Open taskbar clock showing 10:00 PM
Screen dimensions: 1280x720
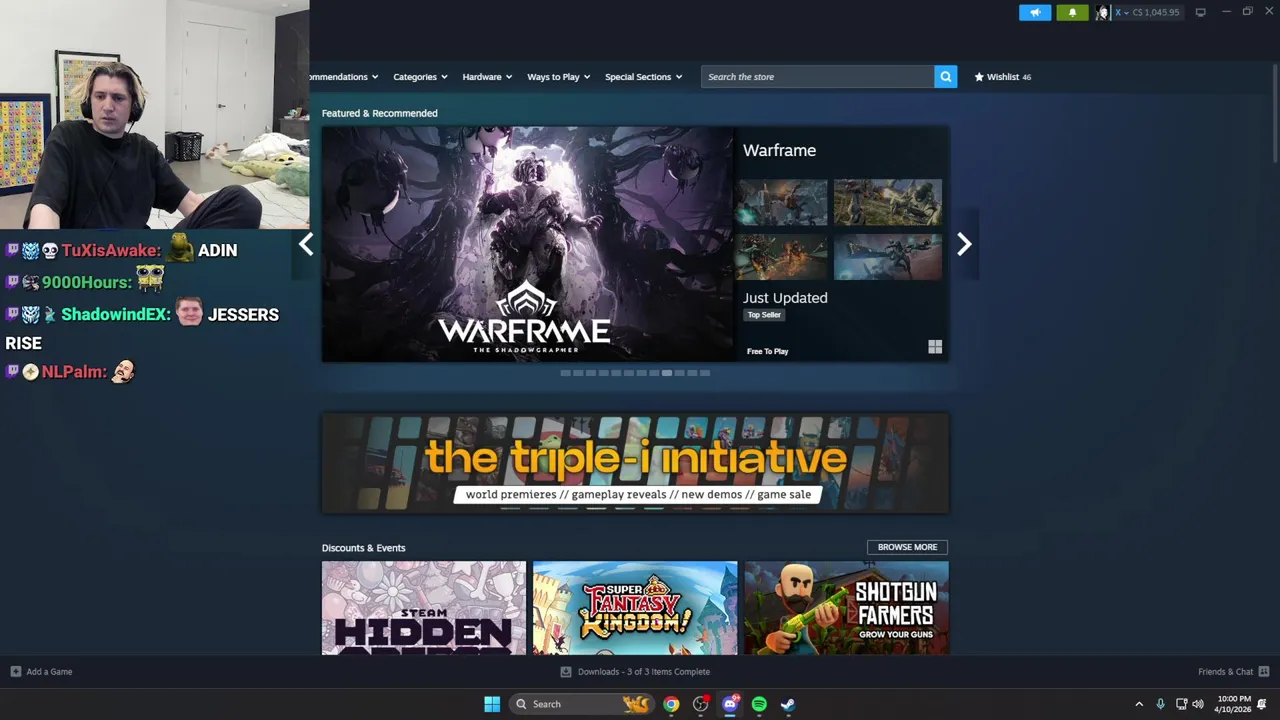click(x=1233, y=704)
